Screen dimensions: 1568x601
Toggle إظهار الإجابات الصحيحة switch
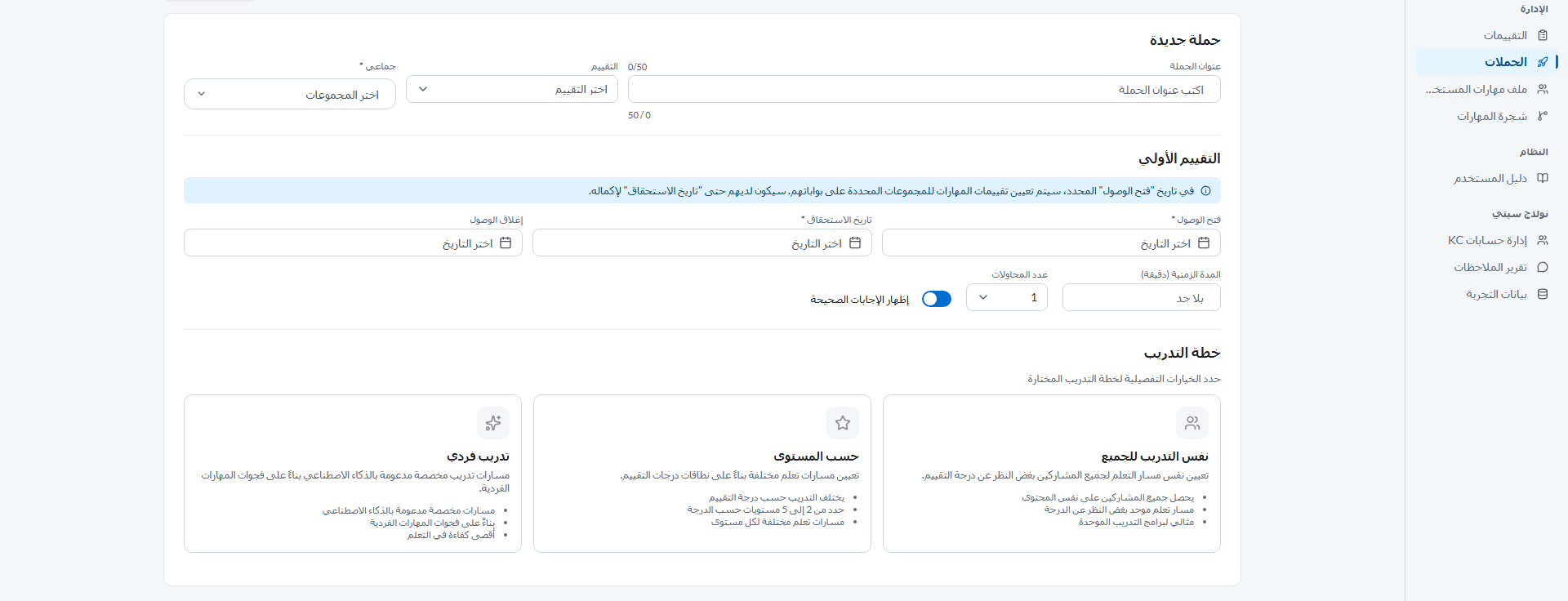pyautogui.click(x=937, y=299)
